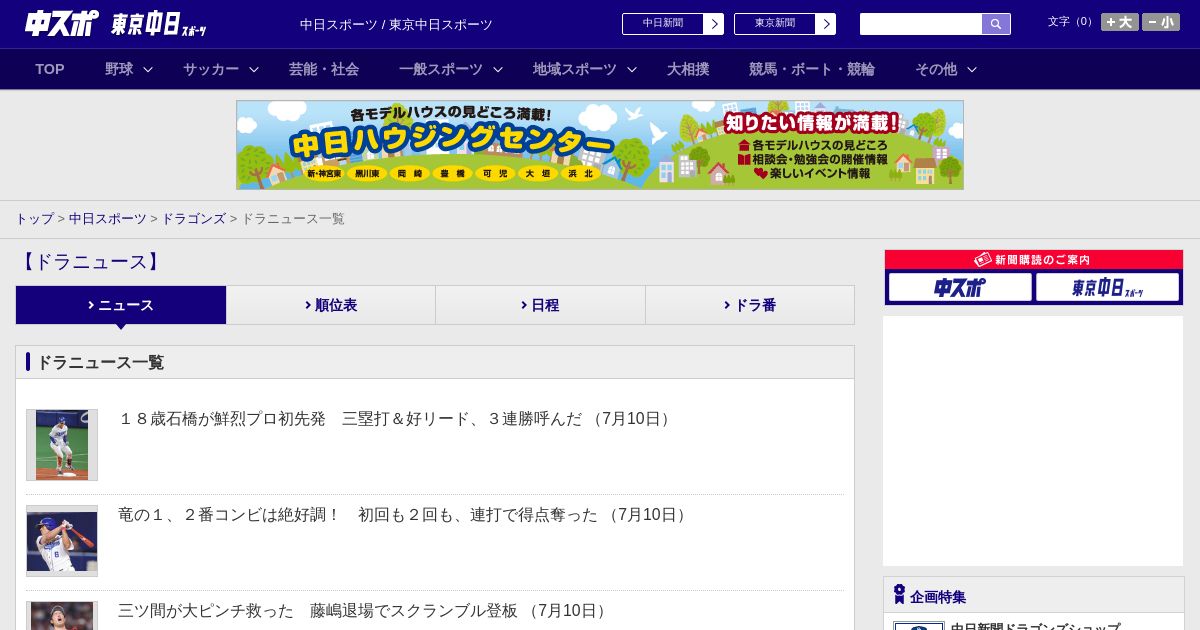This screenshot has width=1200, height=630.
Task: Open article on 18歳石橋 プロ初先発
Action: click(x=397, y=419)
